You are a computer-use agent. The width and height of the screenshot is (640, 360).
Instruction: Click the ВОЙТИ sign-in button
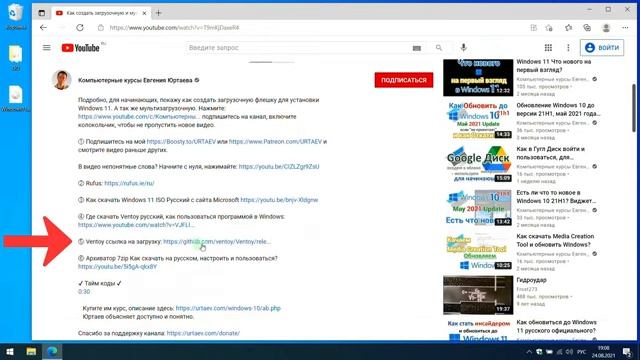(x=602, y=48)
